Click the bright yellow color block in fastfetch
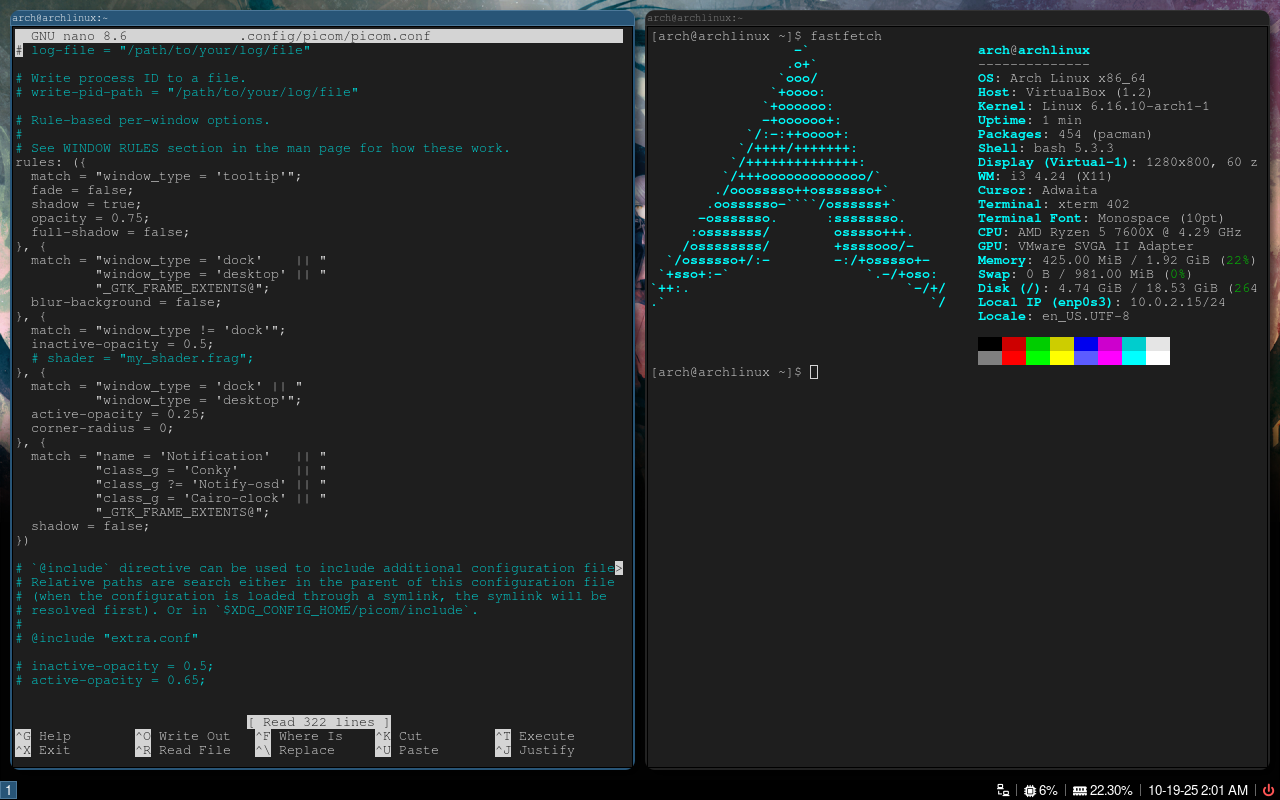This screenshot has width=1280, height=800. coord(1061,358)
